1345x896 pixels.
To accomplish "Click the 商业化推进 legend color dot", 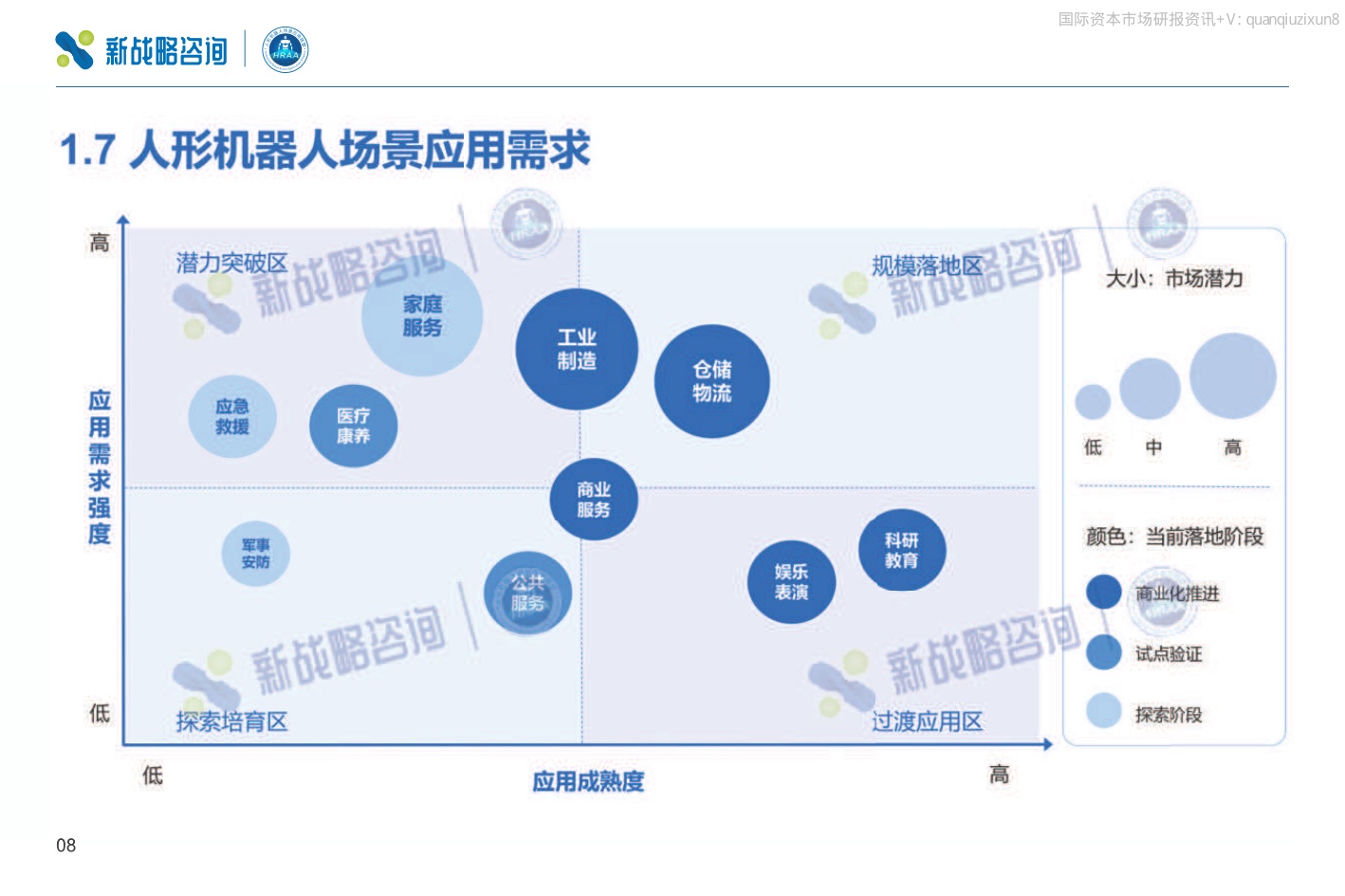I will [1104, 592].
